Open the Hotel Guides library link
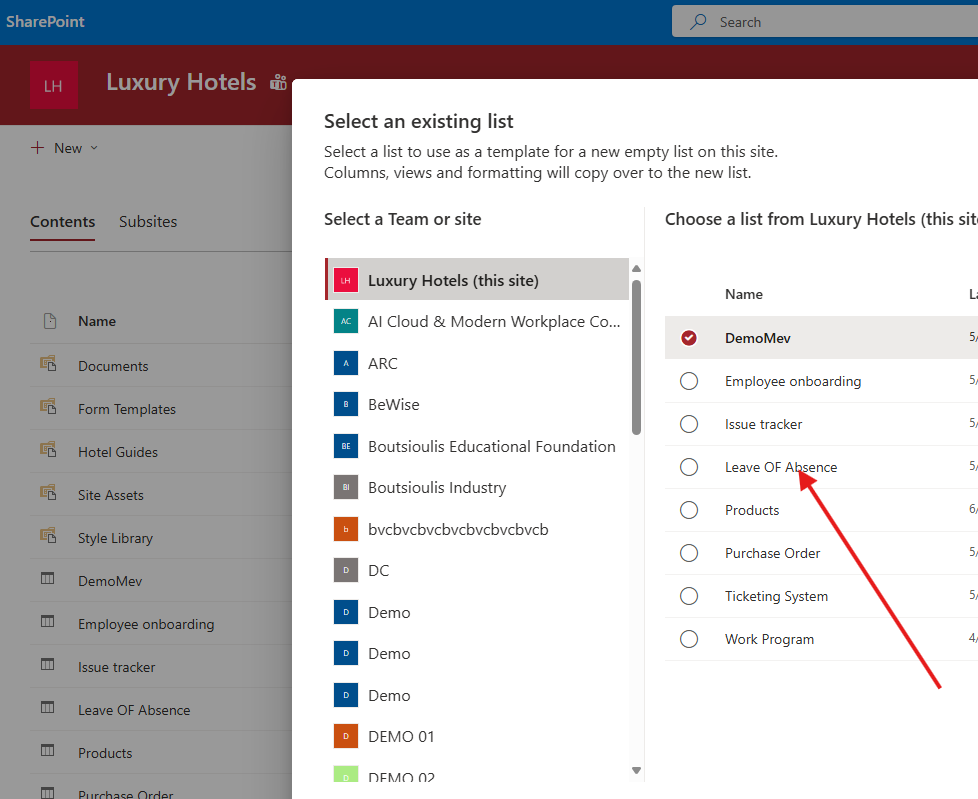Screen dimensions: 978x799 [x=118, y=452]
